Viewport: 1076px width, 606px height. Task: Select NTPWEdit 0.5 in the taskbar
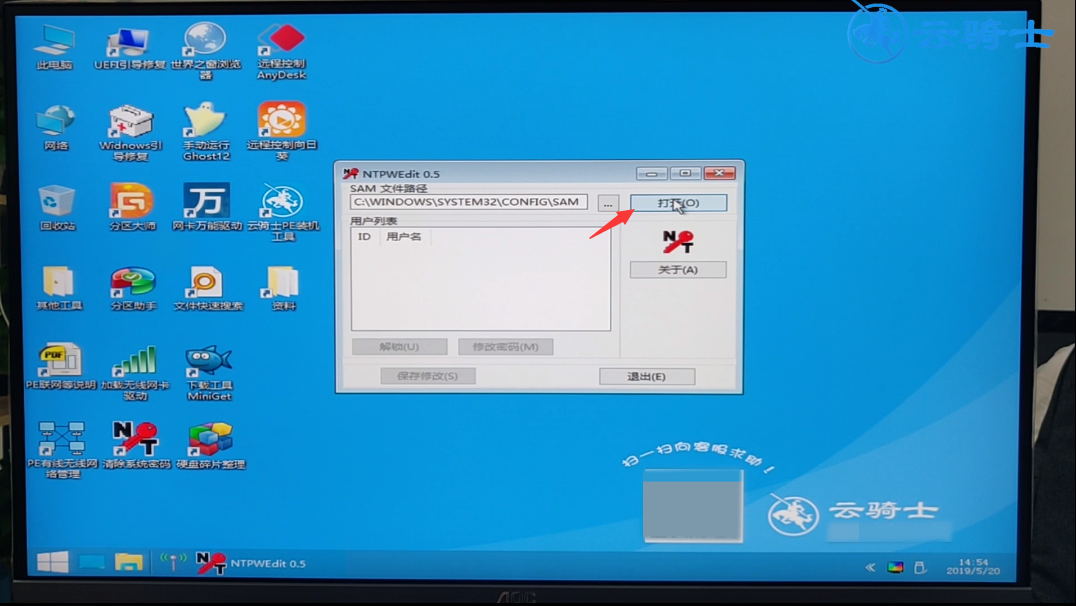click(x=252, y=563)
